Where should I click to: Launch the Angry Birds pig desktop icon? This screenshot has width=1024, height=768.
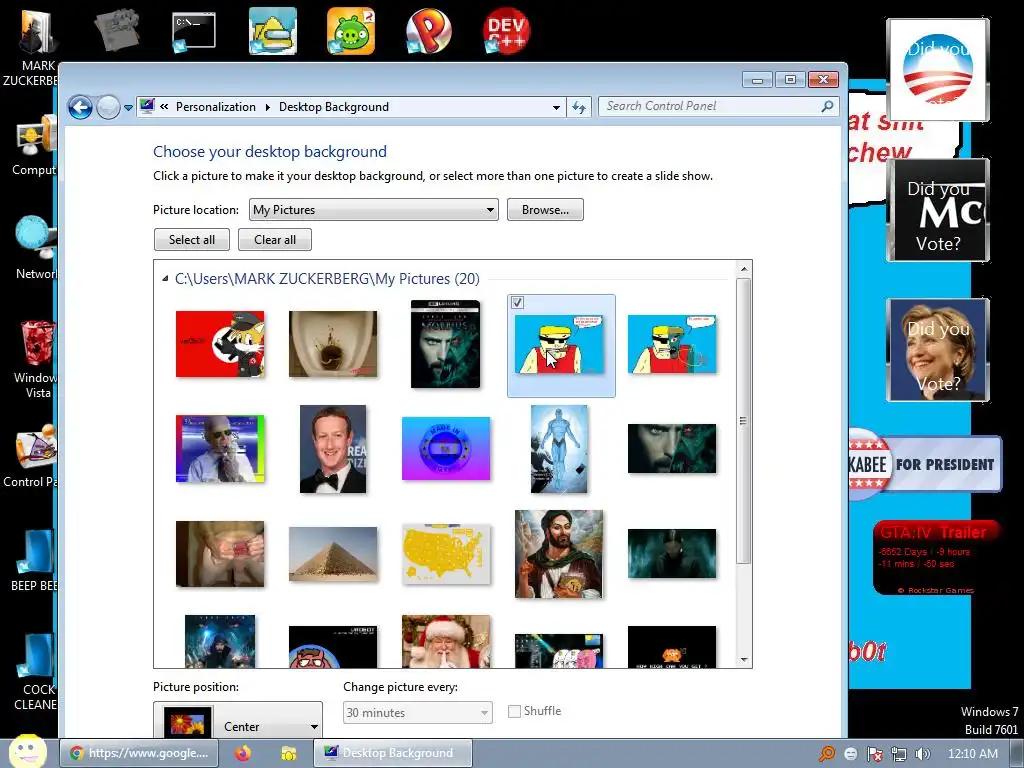pos(351,31)
